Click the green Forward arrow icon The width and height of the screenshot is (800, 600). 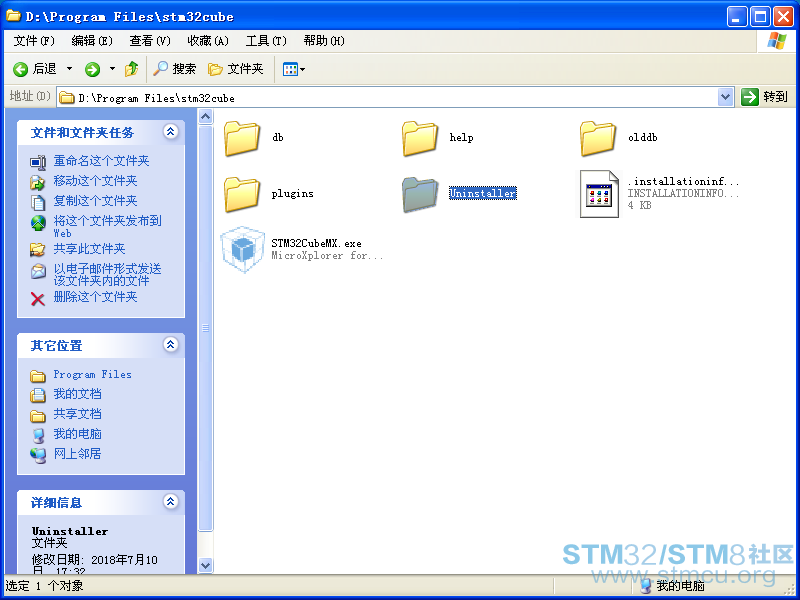click(92, 69)
